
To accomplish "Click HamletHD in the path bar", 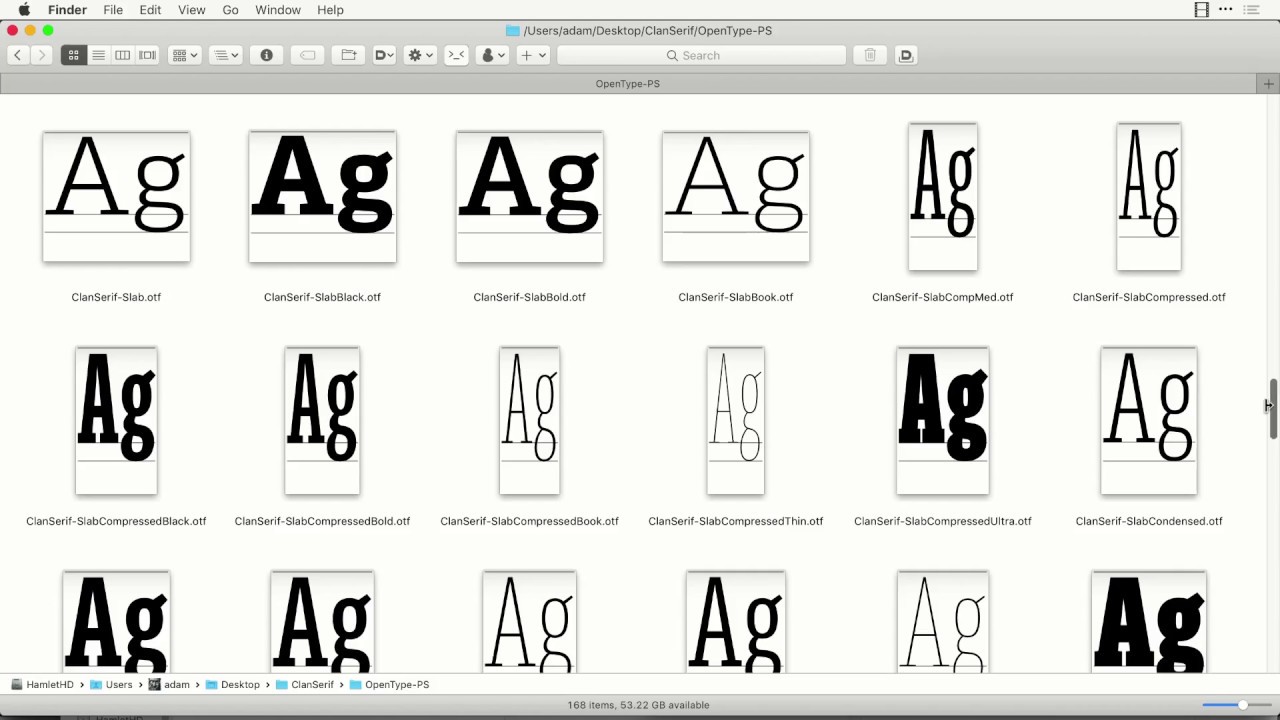I will click(42, 685).
